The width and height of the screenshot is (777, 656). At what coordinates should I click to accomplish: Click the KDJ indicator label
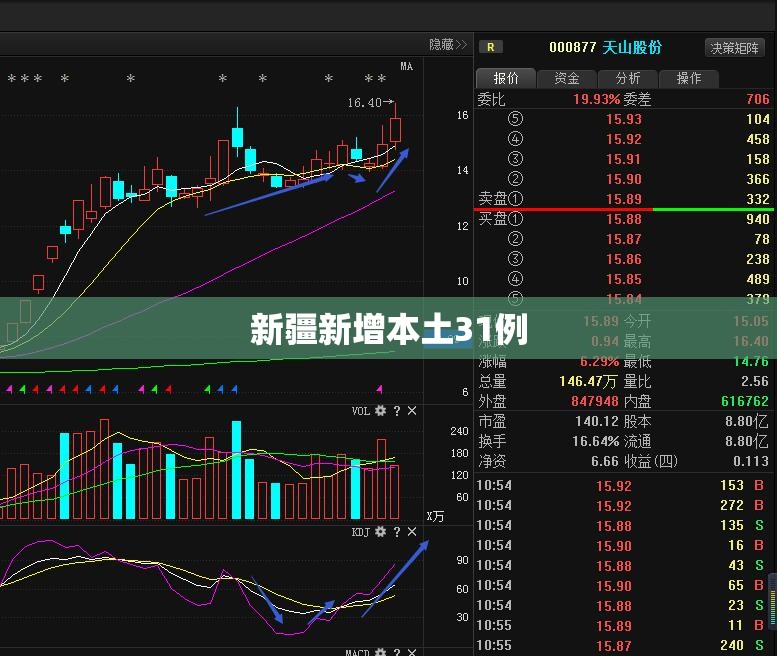tap(361, 532)
